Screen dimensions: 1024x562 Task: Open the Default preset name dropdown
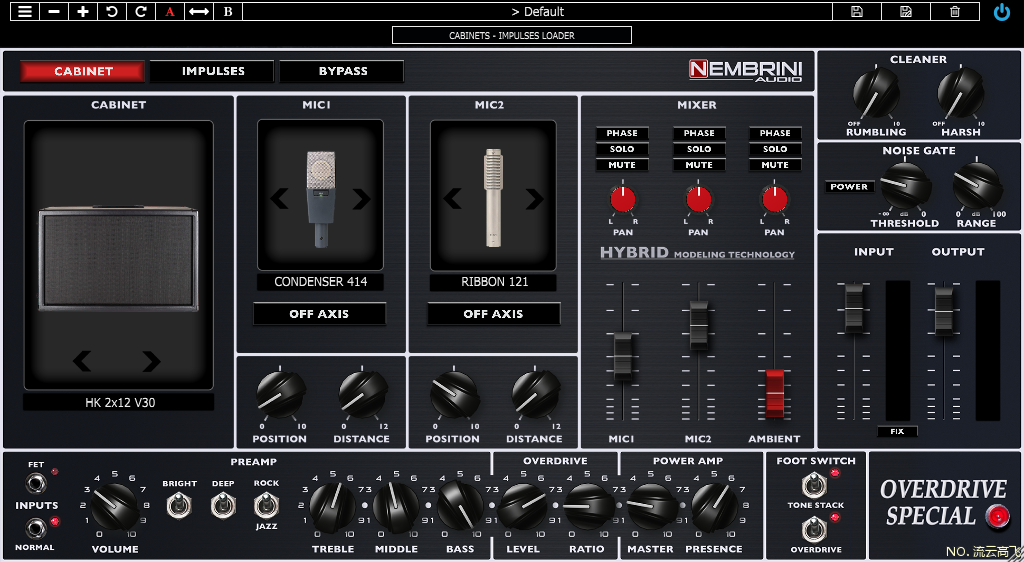point(537,12)
